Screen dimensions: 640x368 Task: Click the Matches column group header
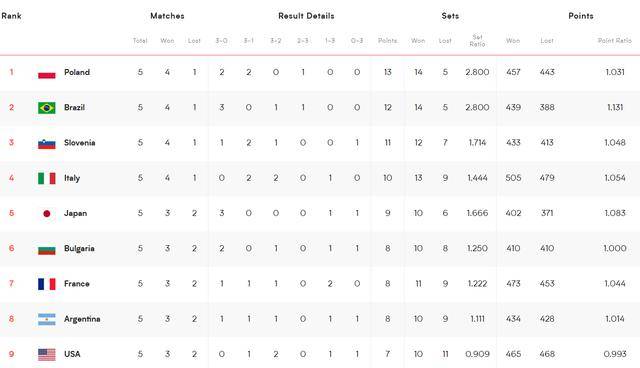point(167,16)
